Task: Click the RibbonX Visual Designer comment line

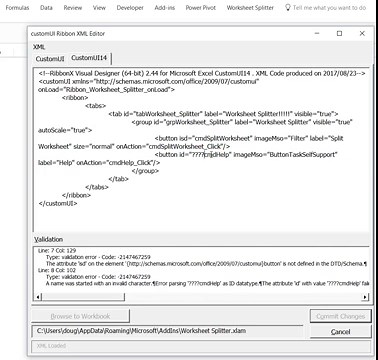Action: click(202, 73)
